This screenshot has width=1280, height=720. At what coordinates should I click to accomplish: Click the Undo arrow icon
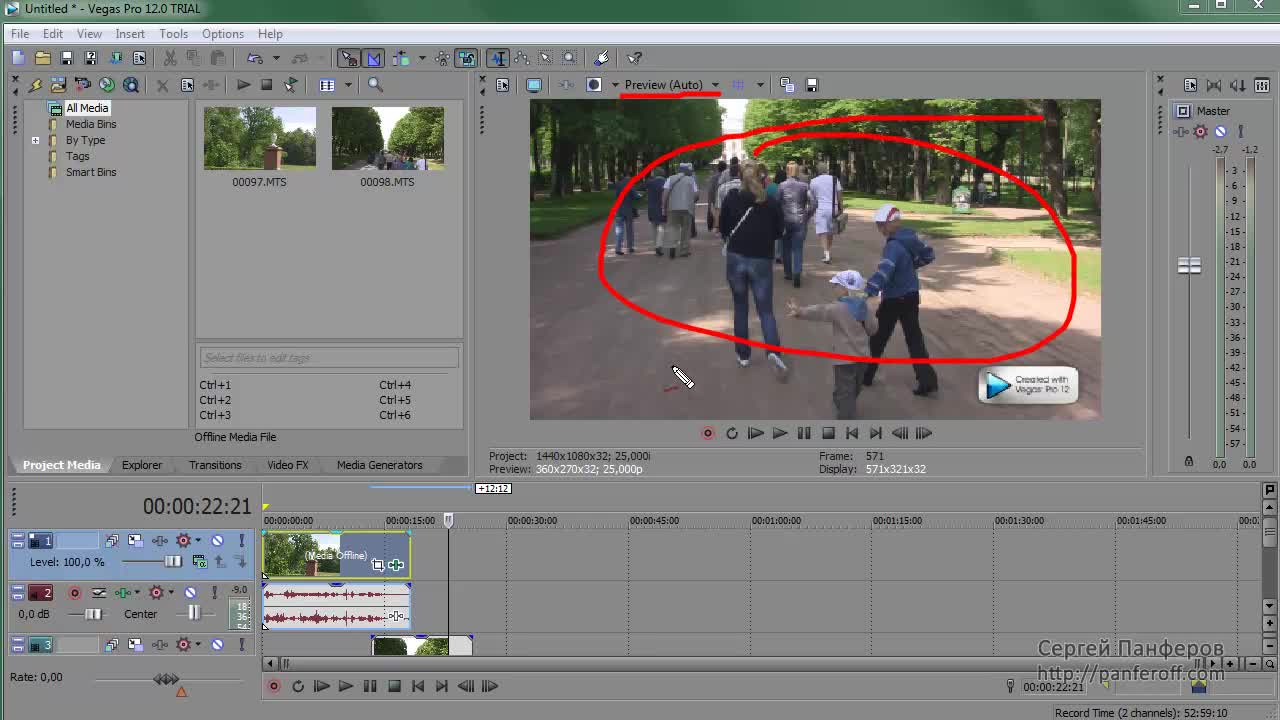(x=255, y=58)
